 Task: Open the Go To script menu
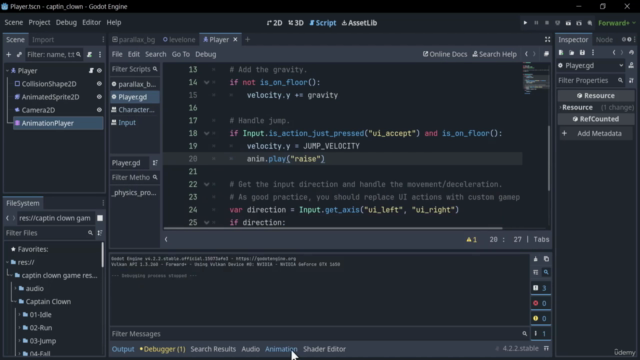tap(181, 54)
